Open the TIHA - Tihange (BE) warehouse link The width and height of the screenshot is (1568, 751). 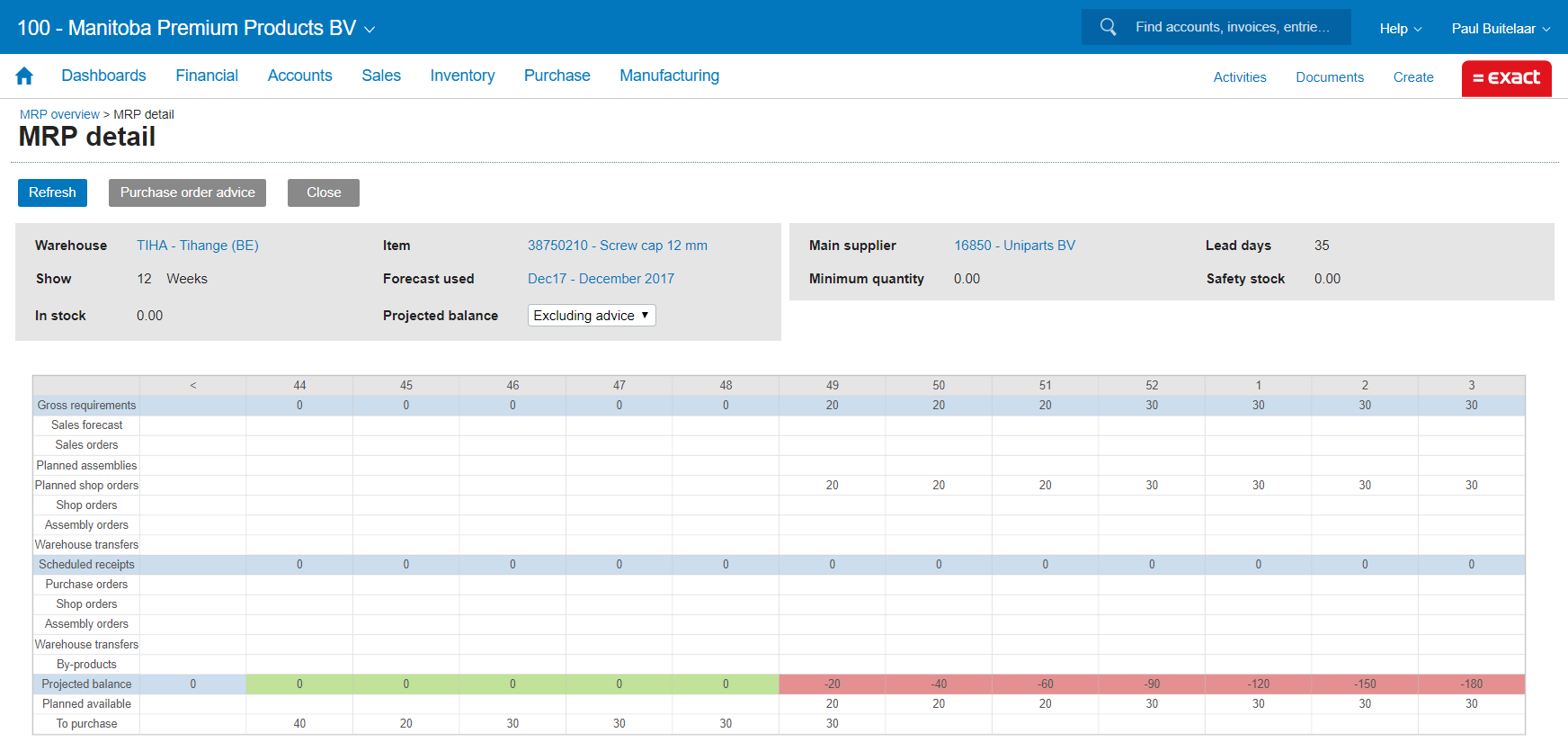(x=197, y=246)
